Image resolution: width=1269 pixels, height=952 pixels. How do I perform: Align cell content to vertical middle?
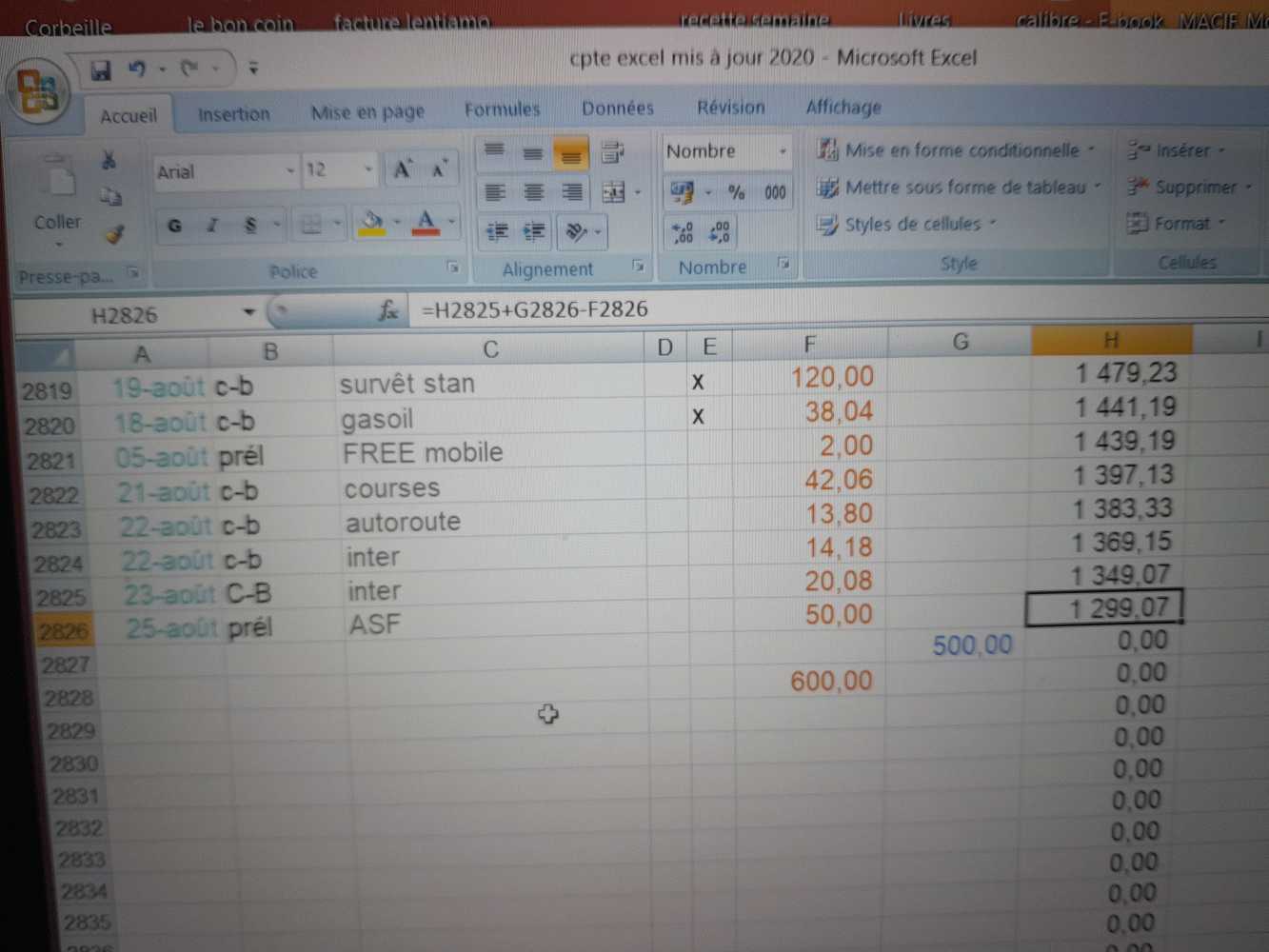532,152
